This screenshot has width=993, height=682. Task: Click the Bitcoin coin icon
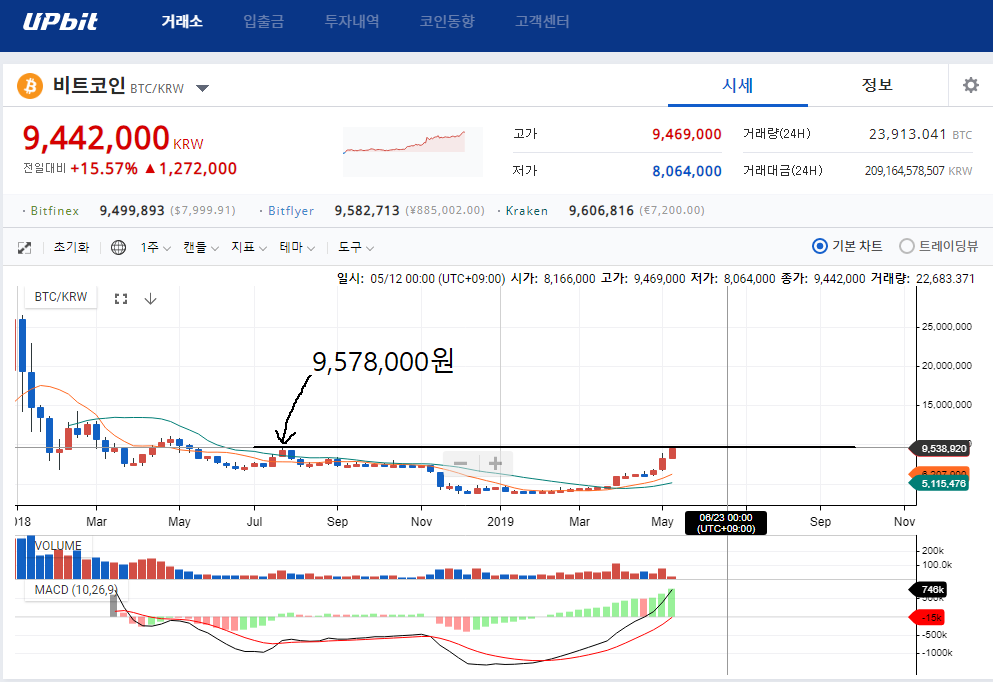pos(30,85)
